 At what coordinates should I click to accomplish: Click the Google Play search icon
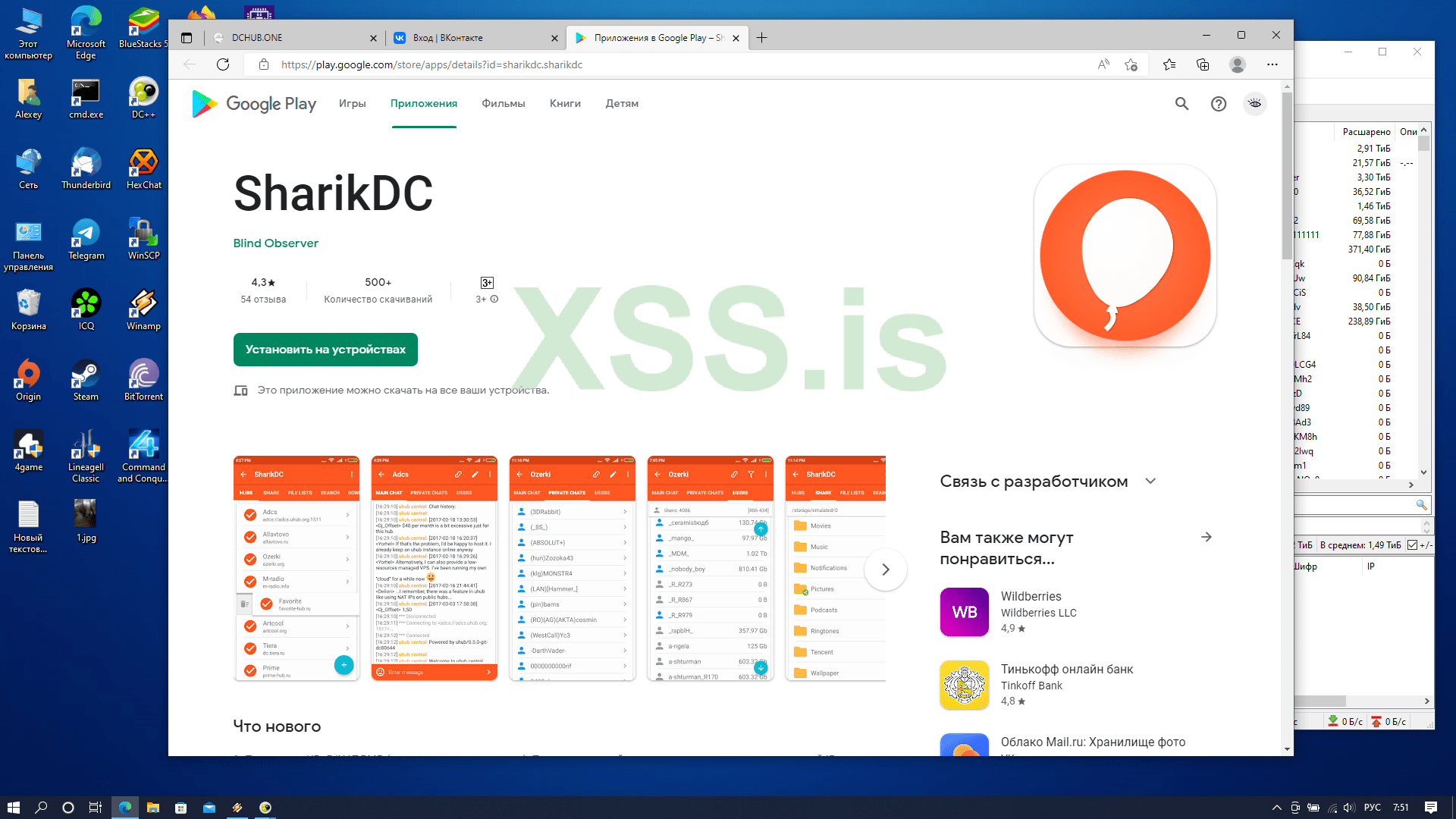[1181, 104]
